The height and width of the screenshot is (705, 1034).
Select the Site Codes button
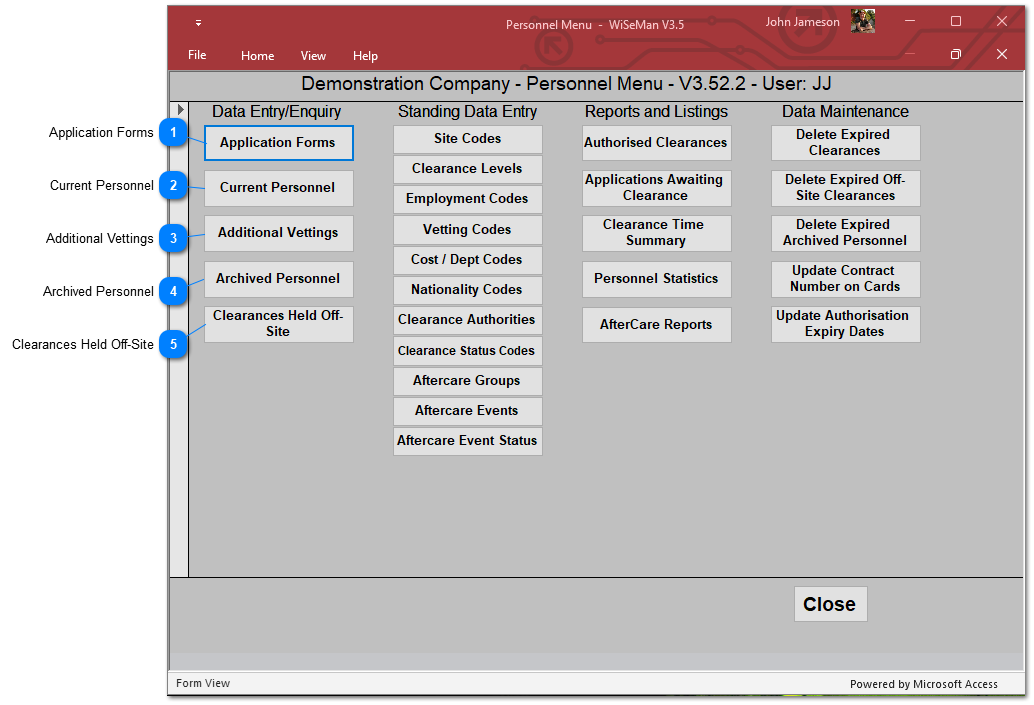pyautogui.click(x=467, y=139)
